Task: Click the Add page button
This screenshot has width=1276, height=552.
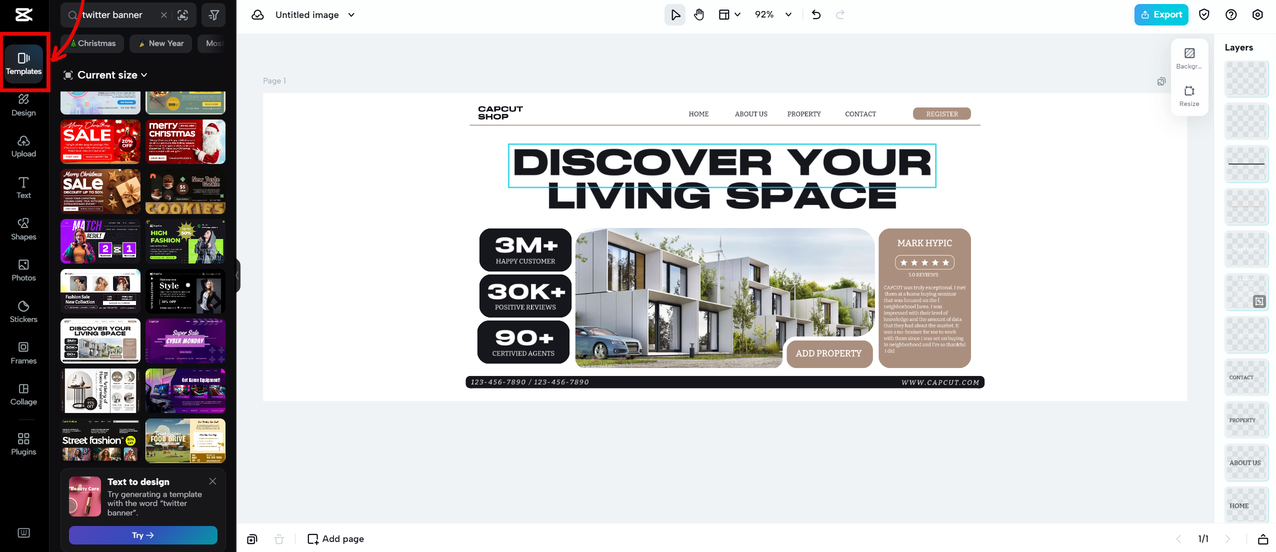Action: click(336, 539)
